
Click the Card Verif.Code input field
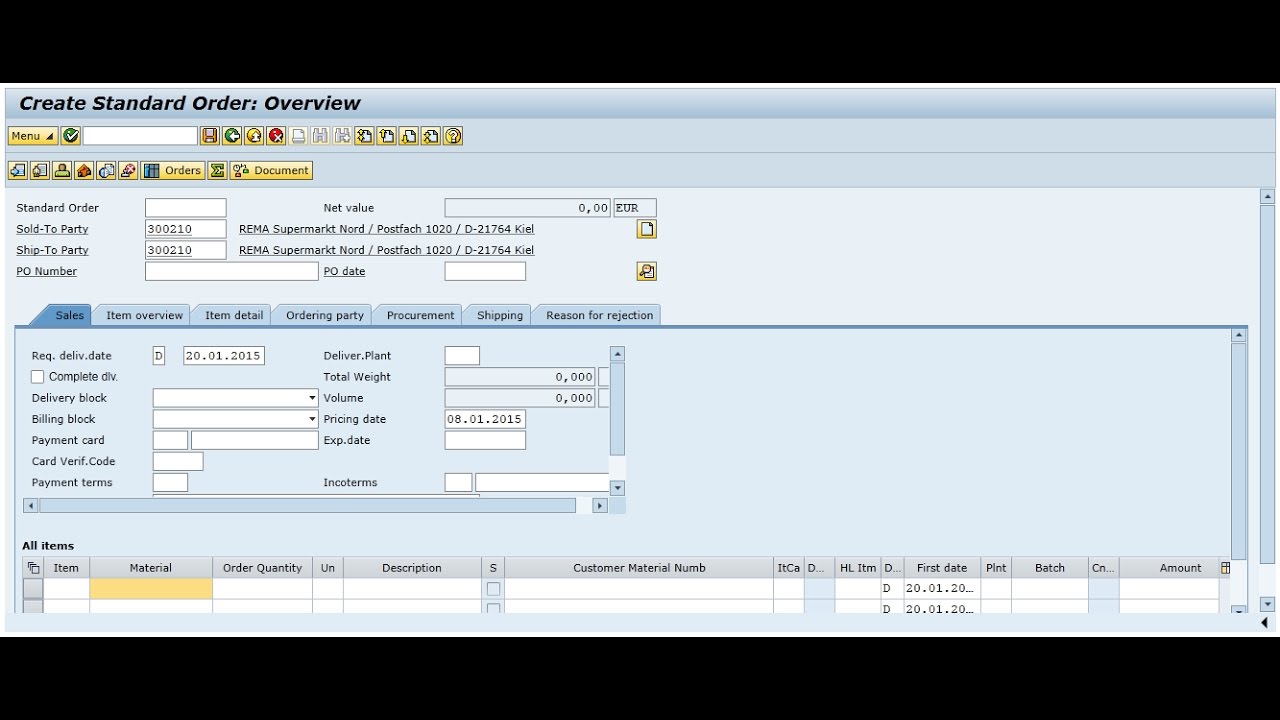click(x=178, y=461)
